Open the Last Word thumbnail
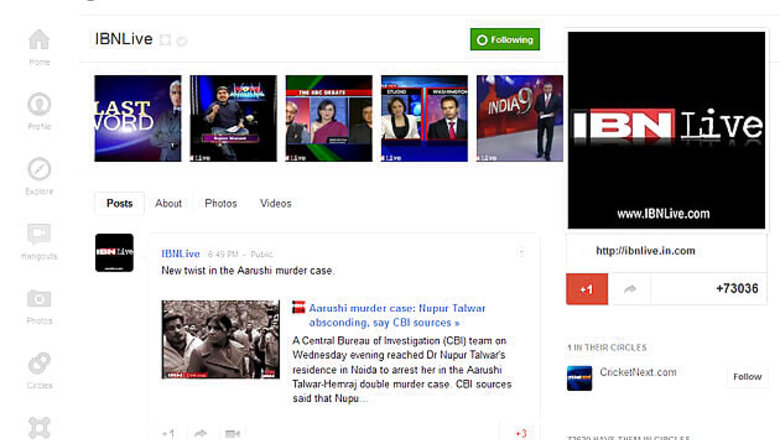The image size is (780, 440). (x=138, y=118)
